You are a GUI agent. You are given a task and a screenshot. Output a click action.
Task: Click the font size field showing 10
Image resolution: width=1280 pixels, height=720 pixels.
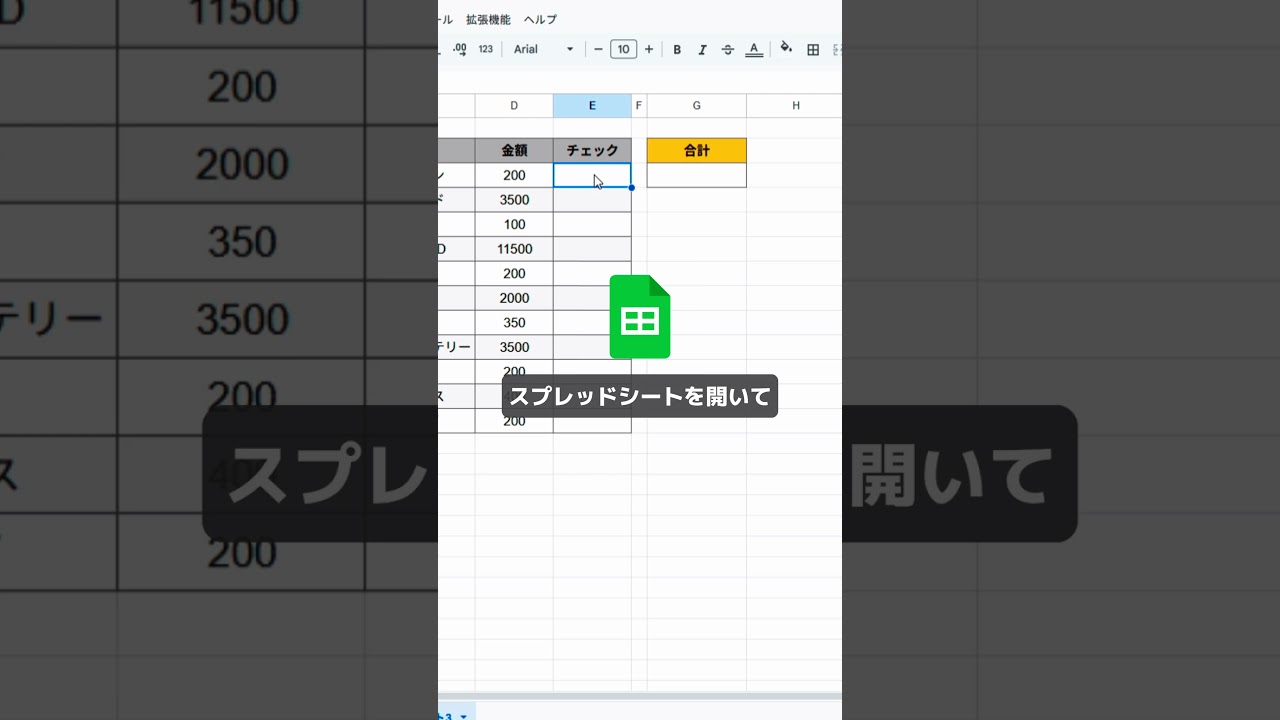coord(623,49)
